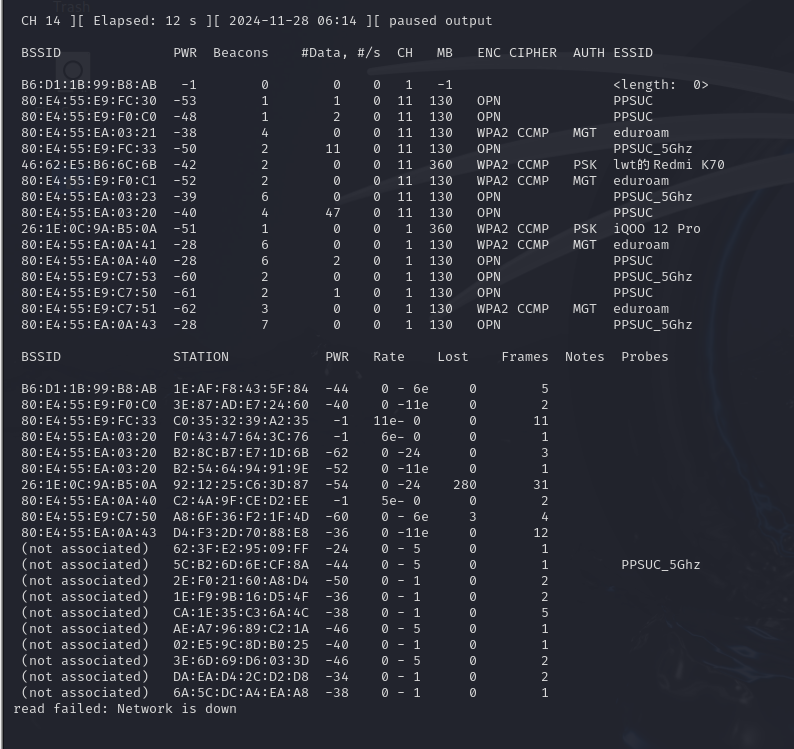Select station D4:F3:2D:70:88:E8
Screen dimensions: 794x749
[x=241, y=533]
